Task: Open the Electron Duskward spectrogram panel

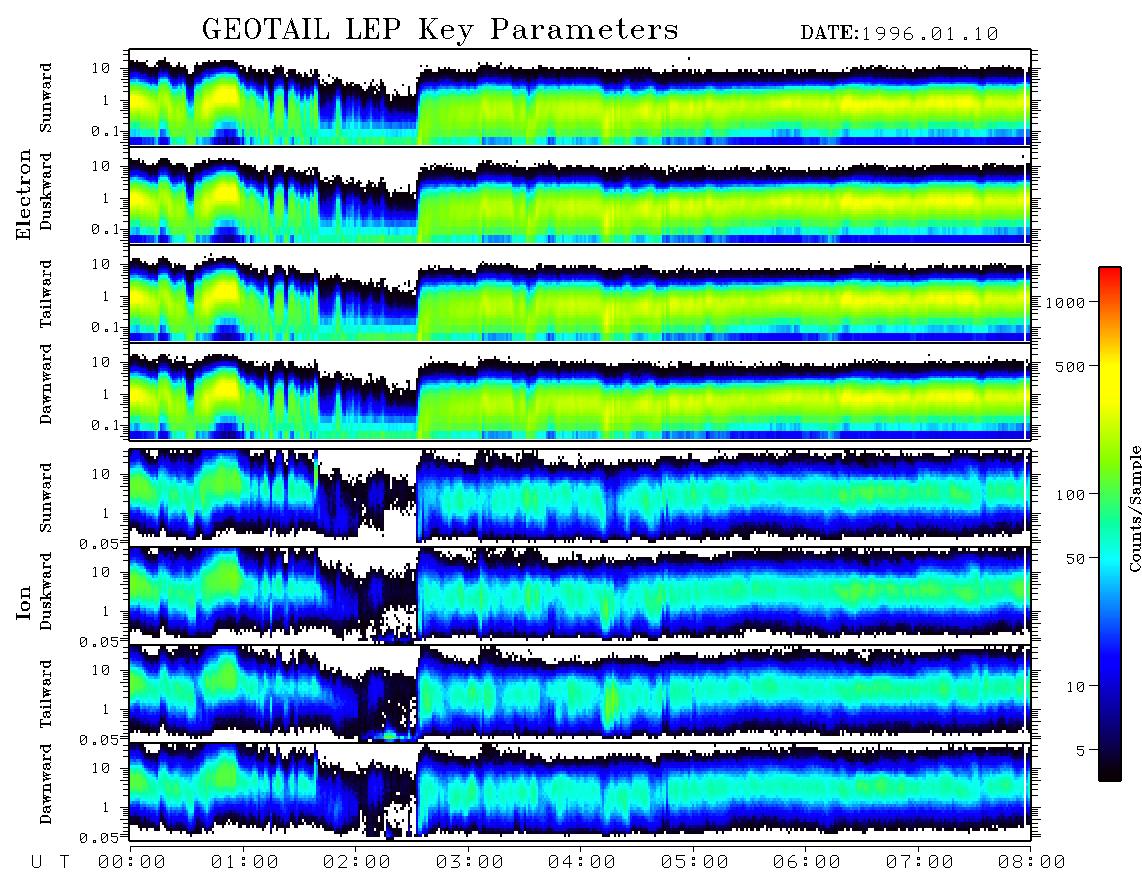Action: [x=580, y=195]
